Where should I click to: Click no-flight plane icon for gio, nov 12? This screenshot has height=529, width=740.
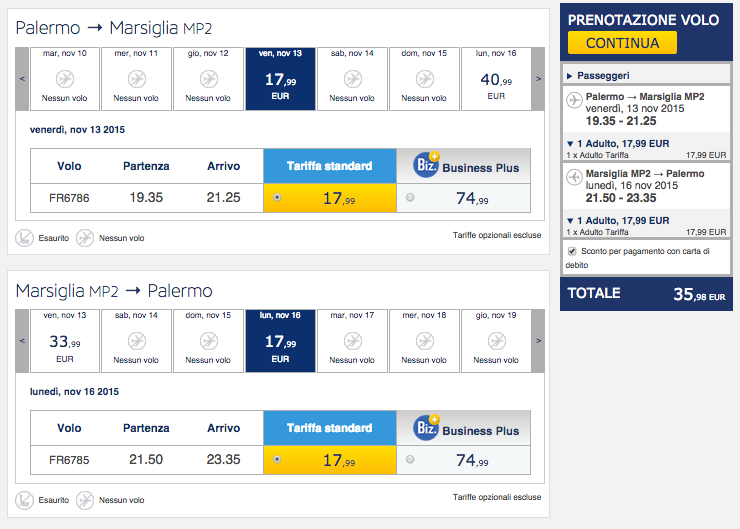pyautogui.click(x=208, y=77)
